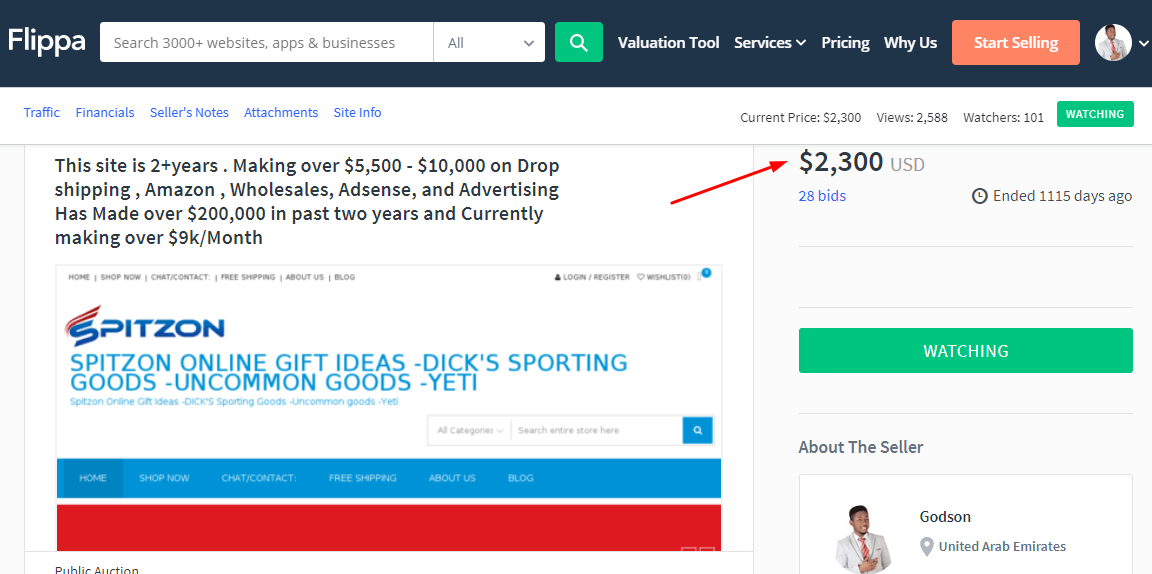Click the Current Price: $2,300 text
Image resolution: width=1152 pixels, height=574 pixels.
(x=800, y=118)
